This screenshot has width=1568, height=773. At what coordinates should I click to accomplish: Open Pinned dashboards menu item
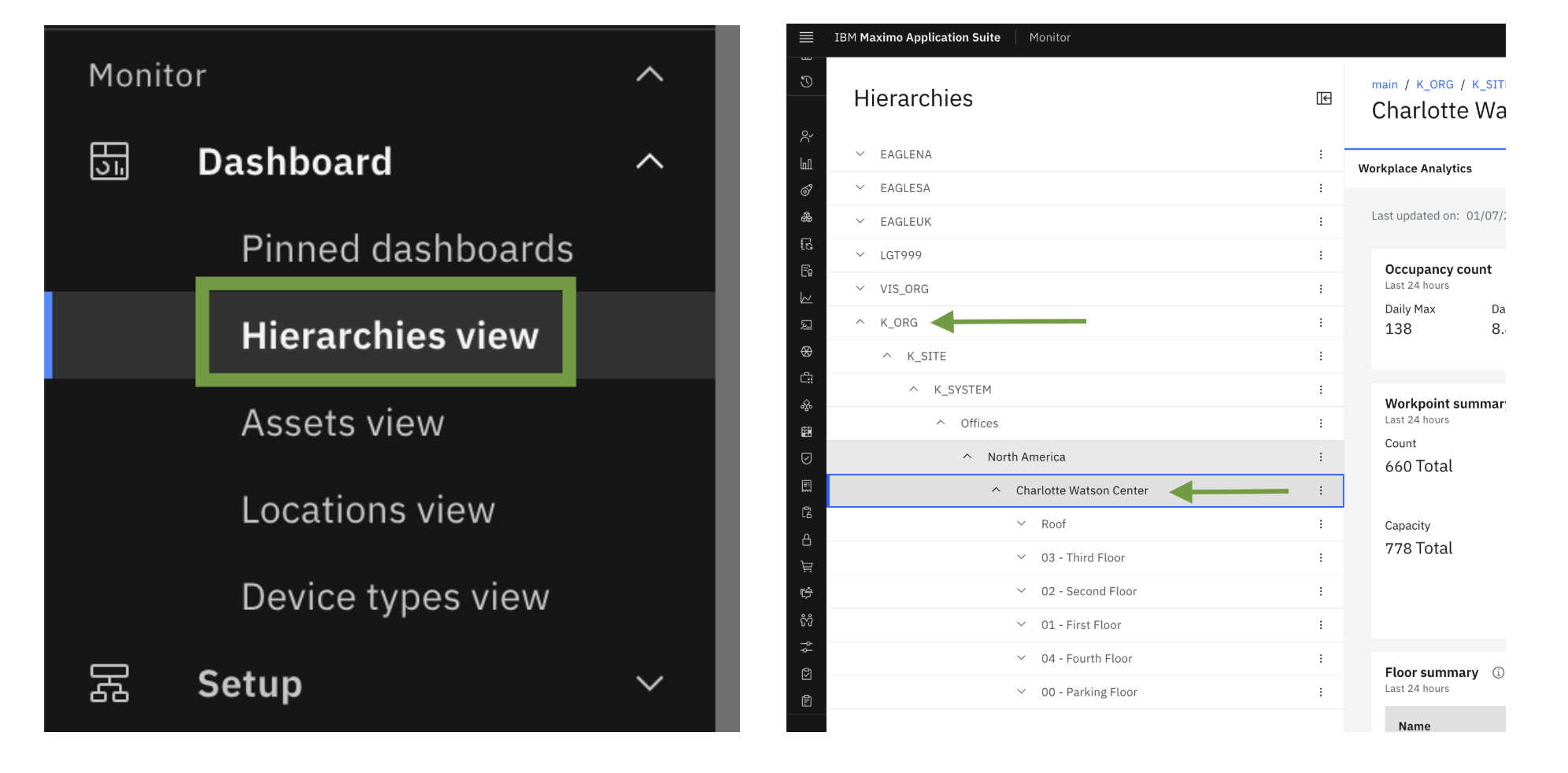pyautogui.click(x=407, y=249)
